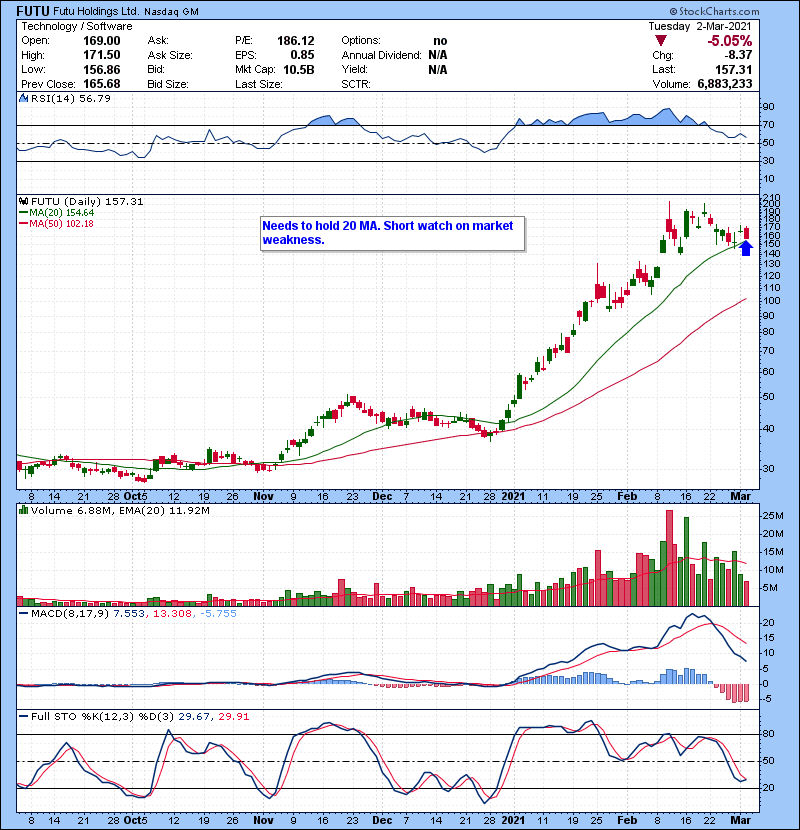Click the Bid Size: label
This screenshot has width=800, height=830.
point(168,84)
